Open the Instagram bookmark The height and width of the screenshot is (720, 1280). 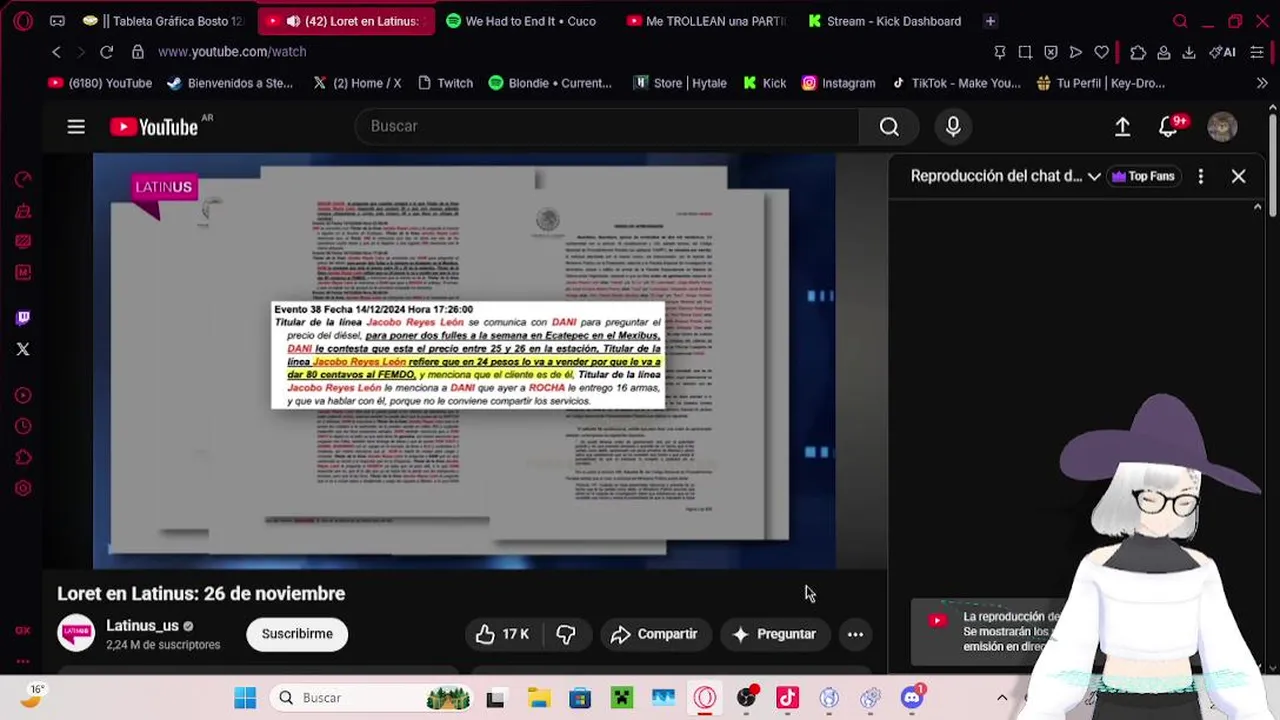click(x=838, y=83)
